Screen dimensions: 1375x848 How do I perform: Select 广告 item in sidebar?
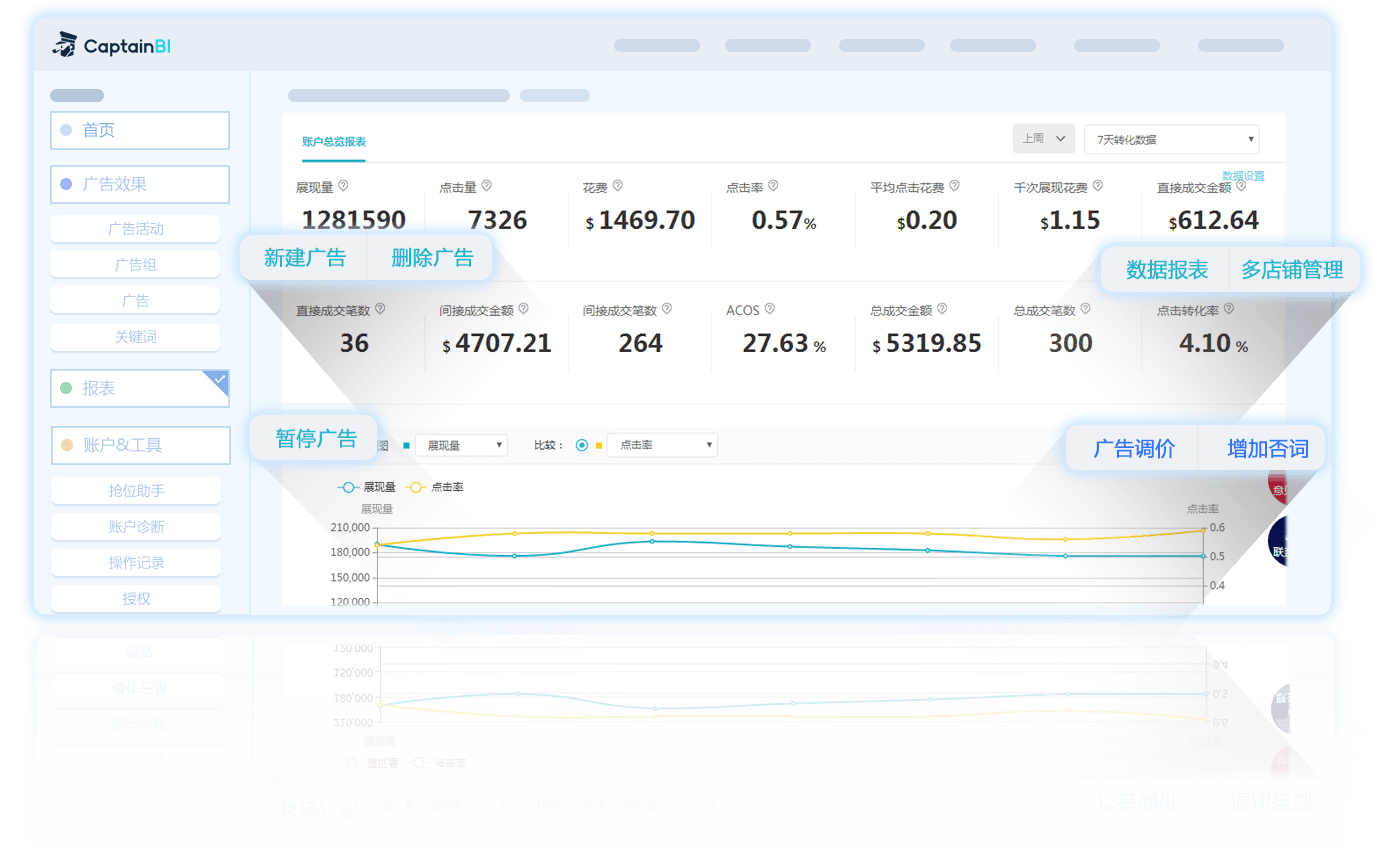click(135, 301)
